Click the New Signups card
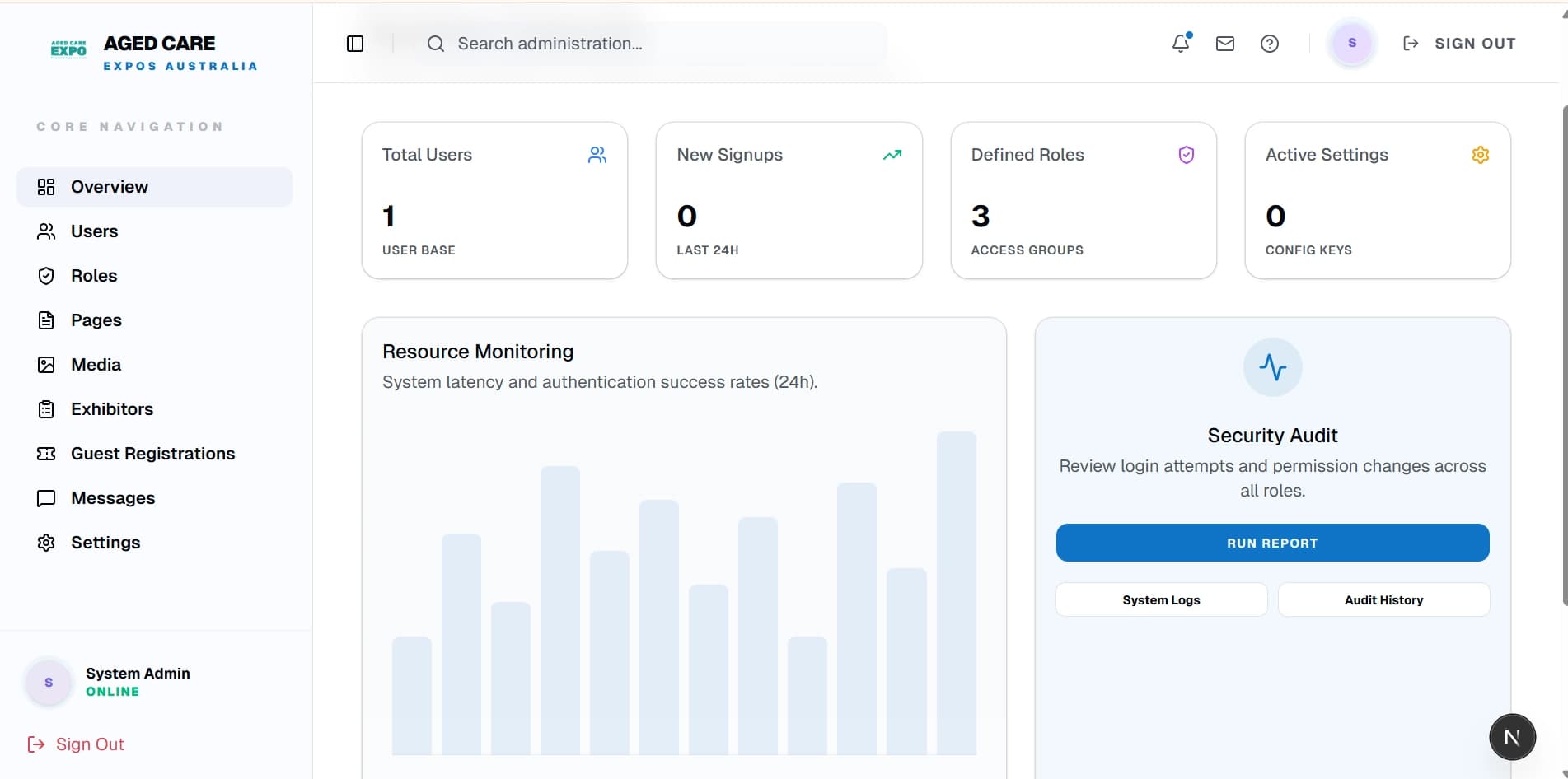 [x=789, y=201]
